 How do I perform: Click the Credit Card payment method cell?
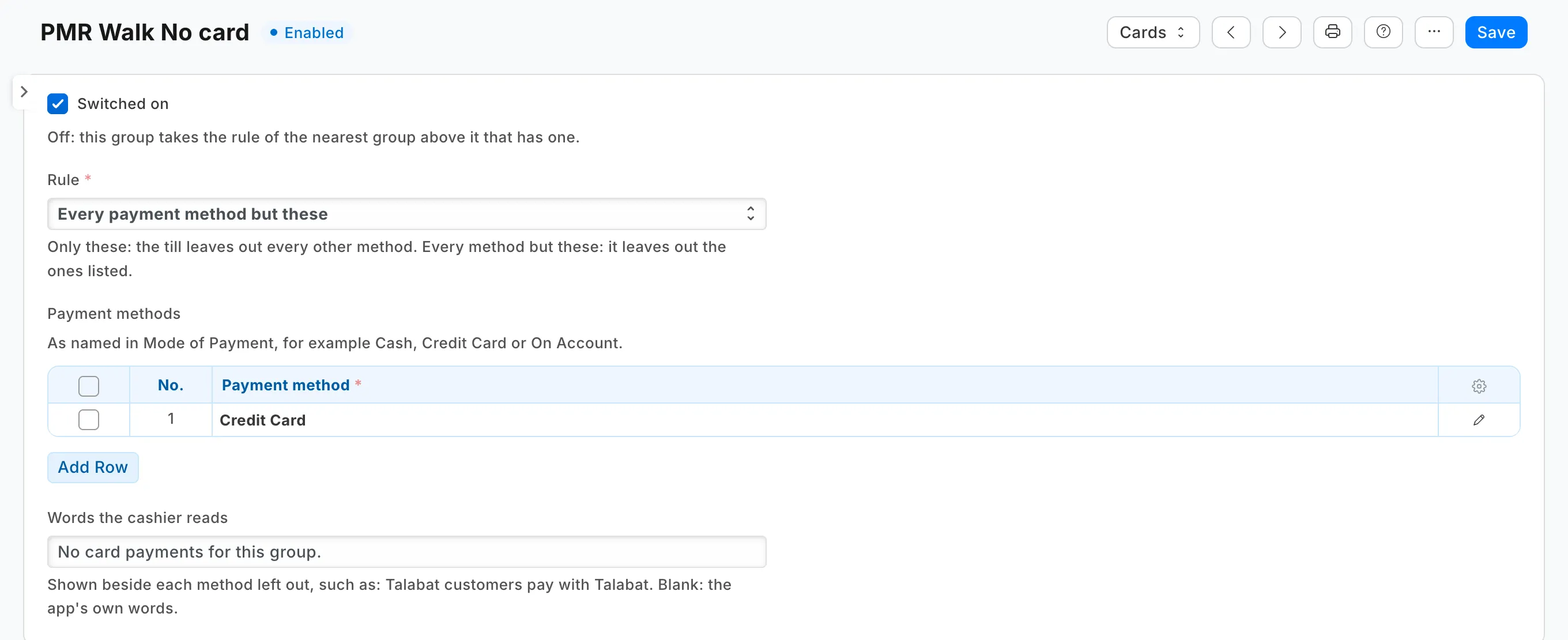click(825, 420)
